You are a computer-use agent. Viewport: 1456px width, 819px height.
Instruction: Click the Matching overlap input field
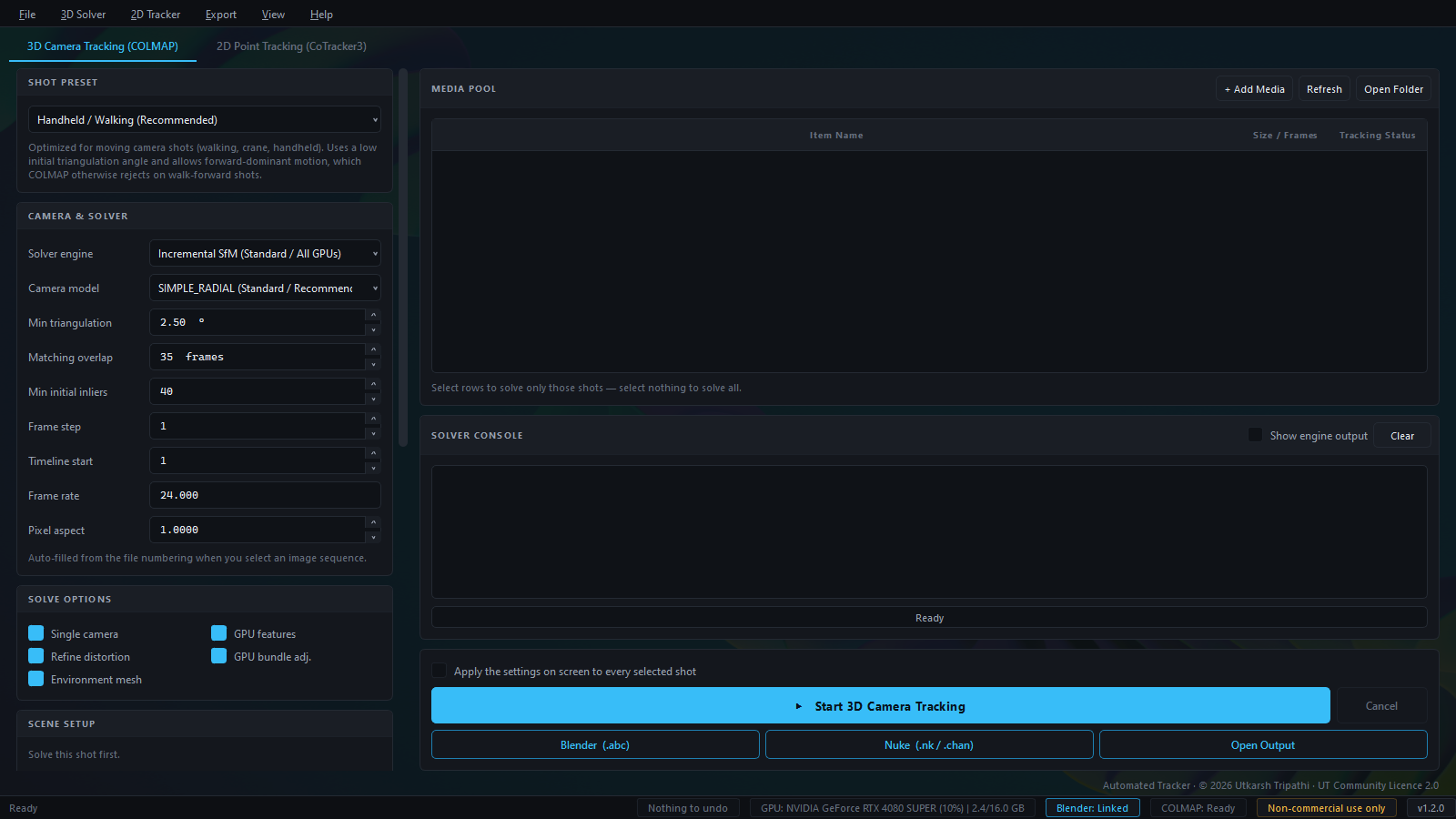click(258, 357)
